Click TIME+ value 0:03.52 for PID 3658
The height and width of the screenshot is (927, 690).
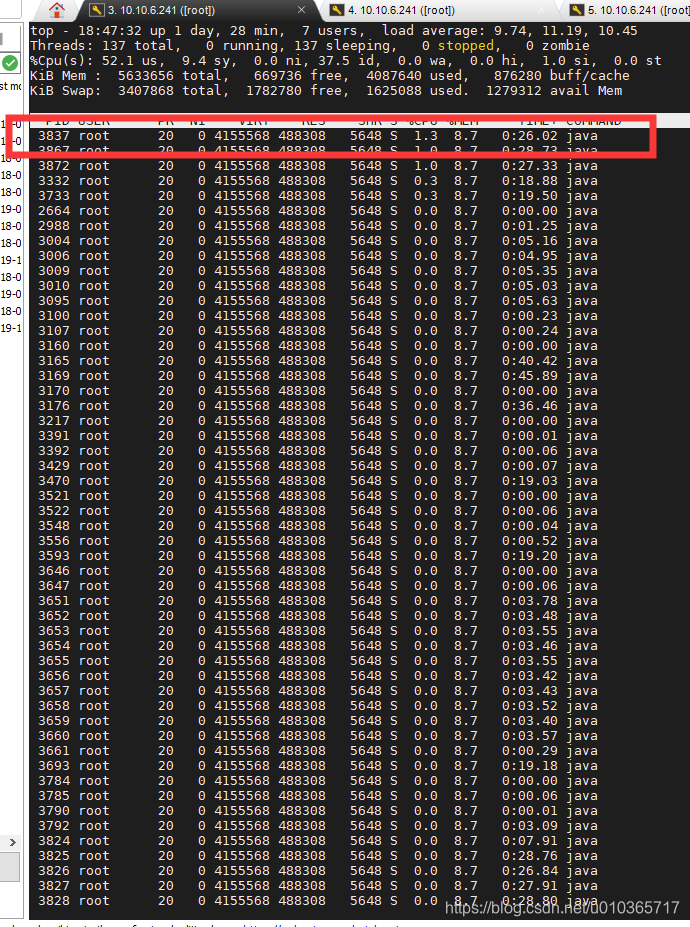pos(530,706)
